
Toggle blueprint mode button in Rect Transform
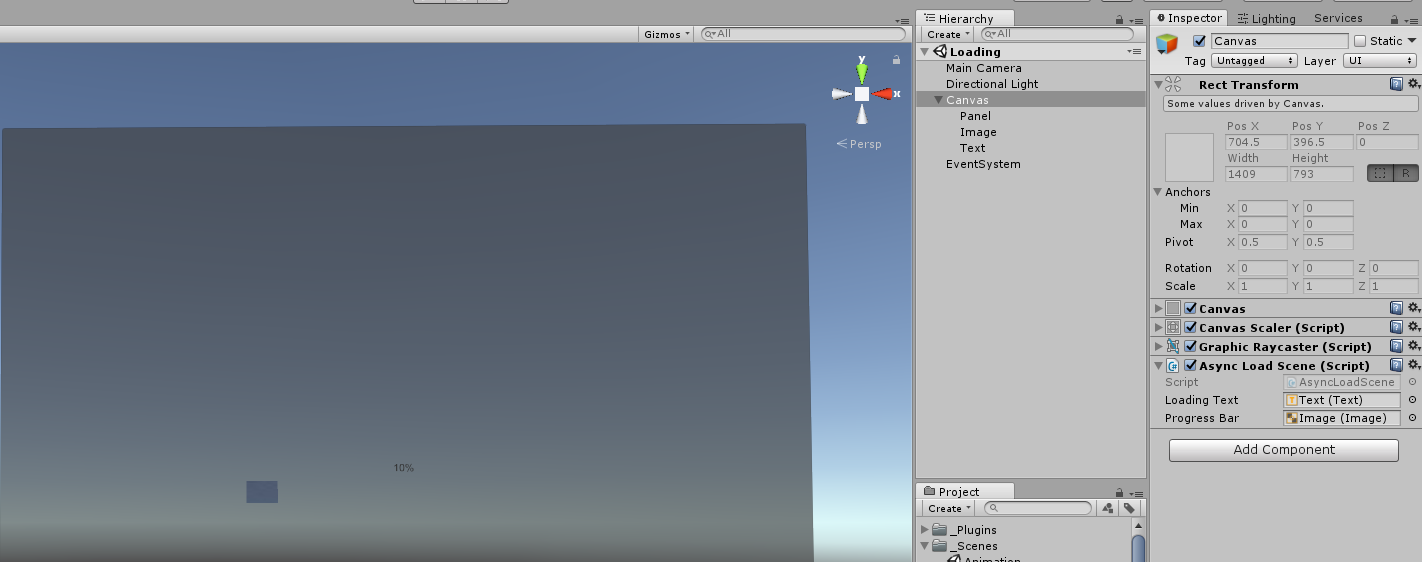tap(1380, 173)
